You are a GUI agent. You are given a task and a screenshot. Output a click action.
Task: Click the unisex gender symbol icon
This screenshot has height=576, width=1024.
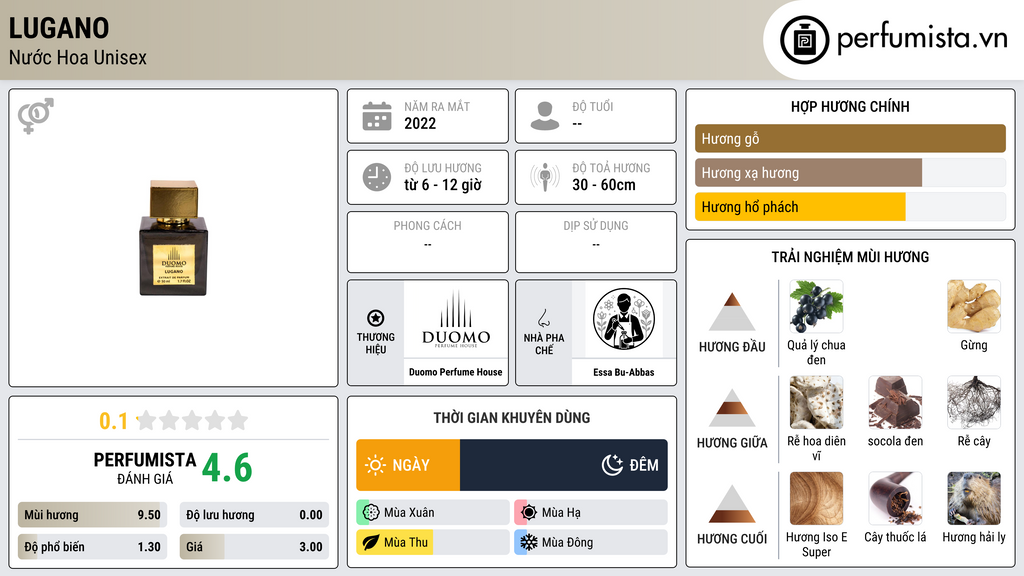35,116
